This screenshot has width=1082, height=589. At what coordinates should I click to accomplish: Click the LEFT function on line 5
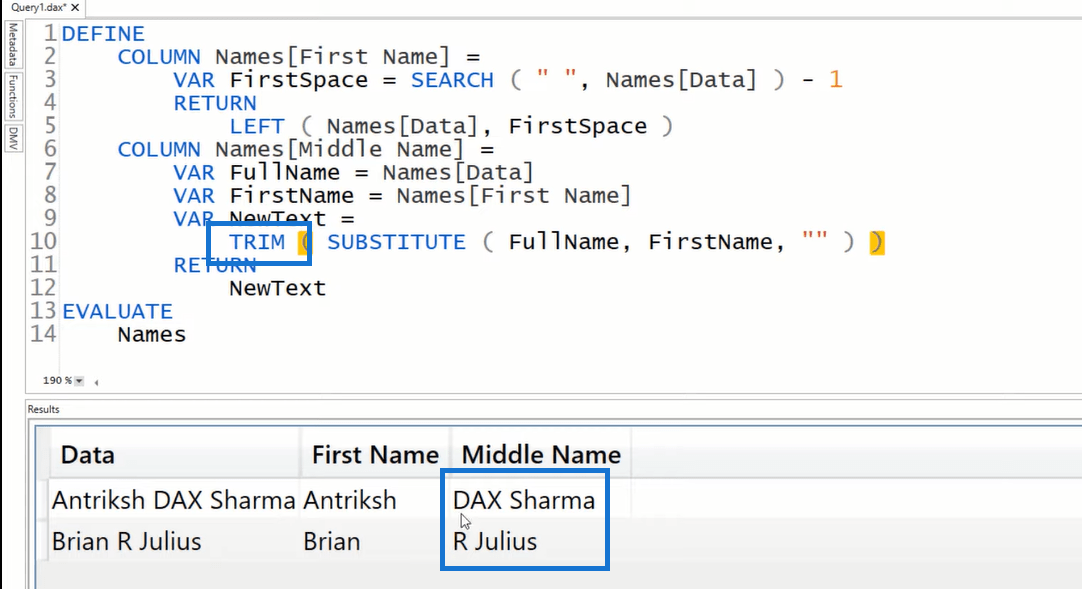click(257, 126)
